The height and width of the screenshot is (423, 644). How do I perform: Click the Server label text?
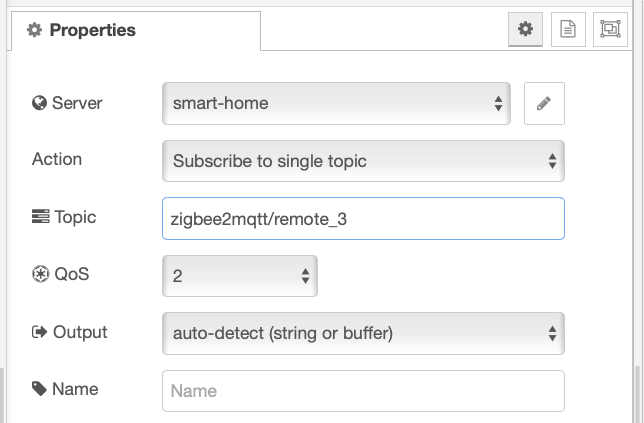pyautogui.click(x=77, y=103)
